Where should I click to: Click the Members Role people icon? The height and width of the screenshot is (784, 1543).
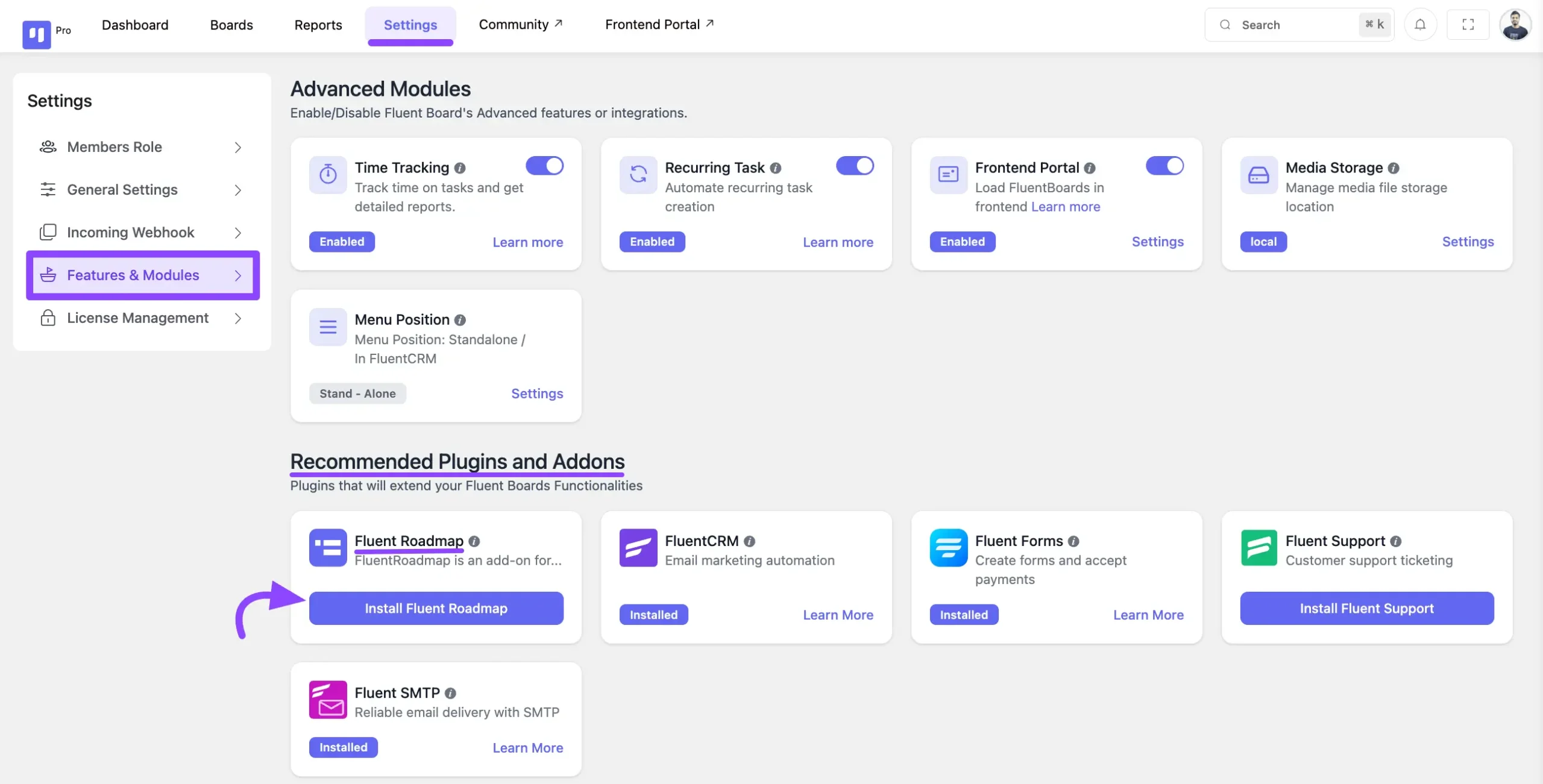click(x=48, y=147)
